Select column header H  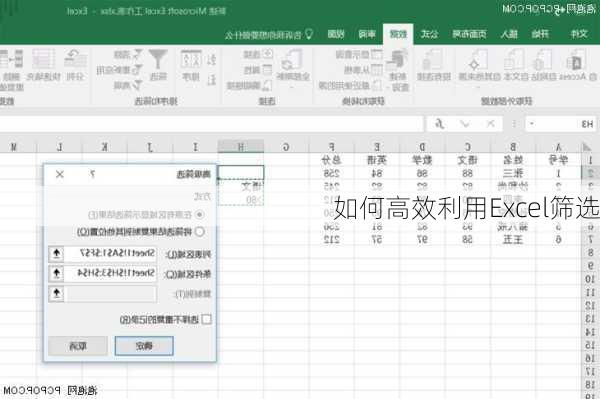click(241, 147)
